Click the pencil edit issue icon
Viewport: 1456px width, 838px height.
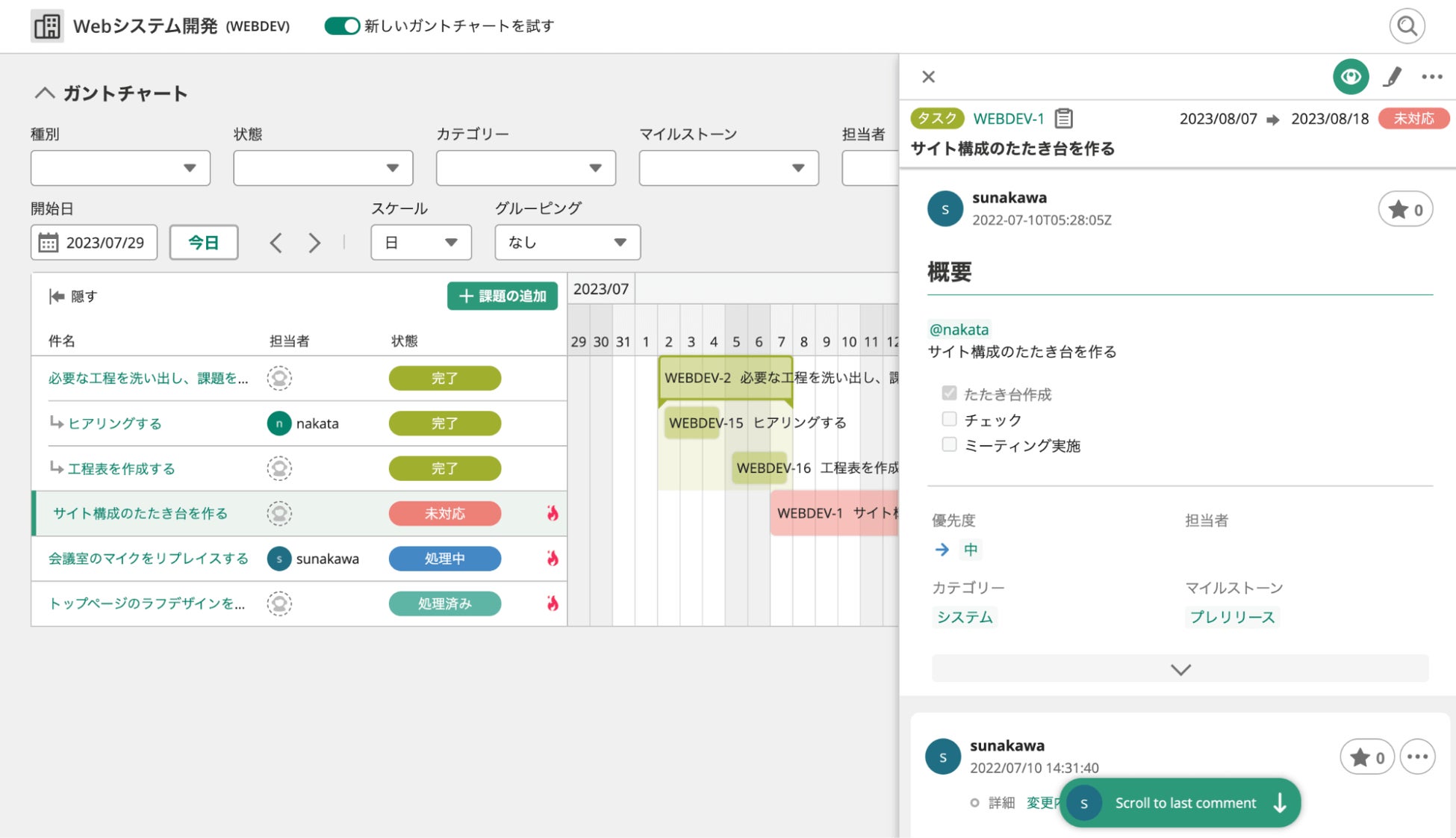pos(1392,77)
